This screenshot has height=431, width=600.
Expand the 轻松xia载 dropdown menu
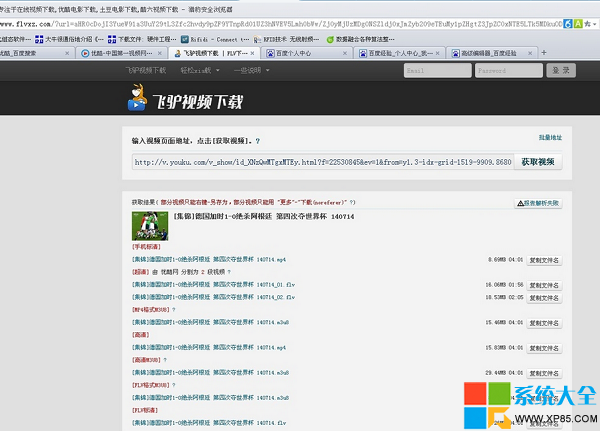point(200,70)
